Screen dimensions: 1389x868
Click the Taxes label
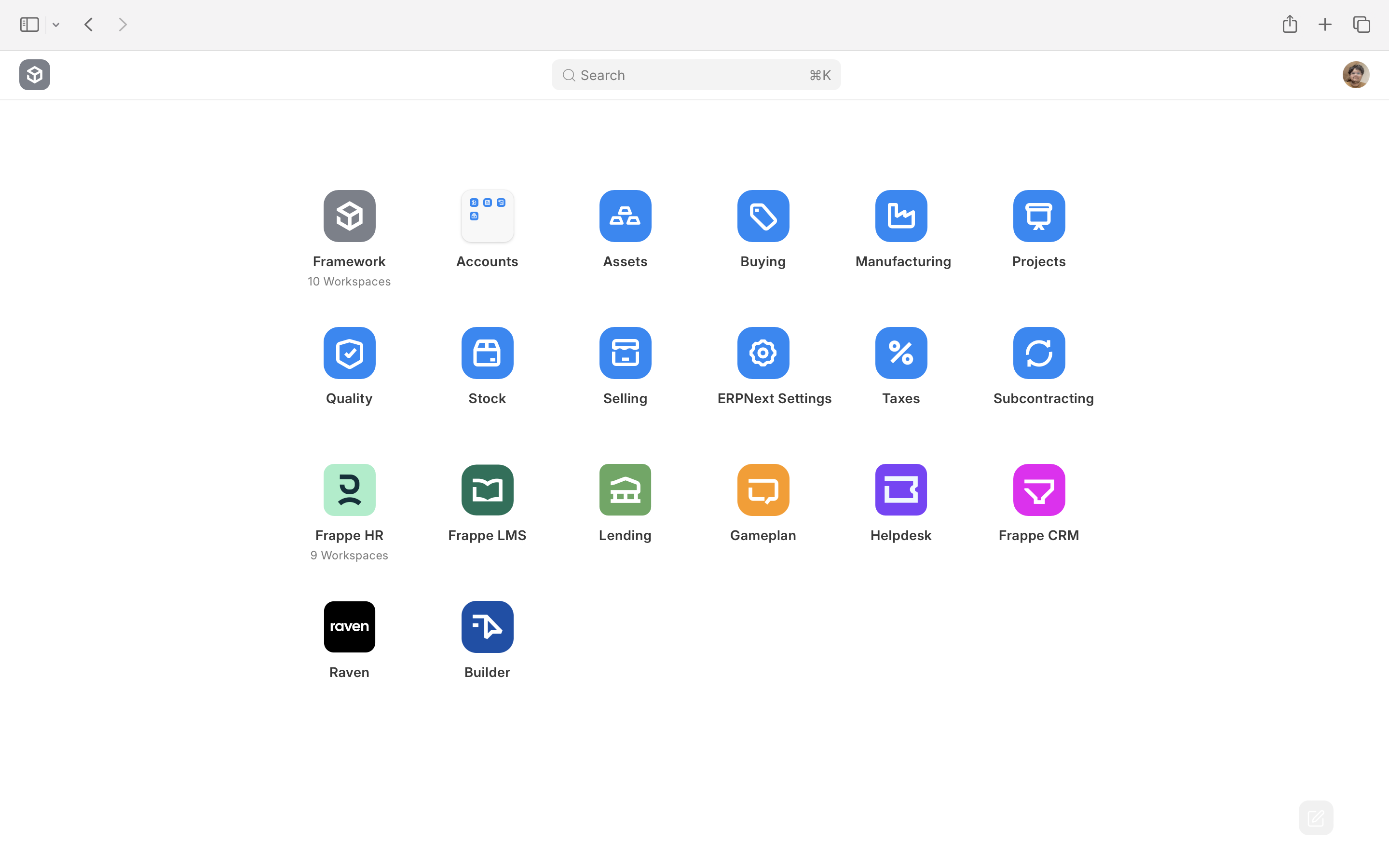(900, 399)
